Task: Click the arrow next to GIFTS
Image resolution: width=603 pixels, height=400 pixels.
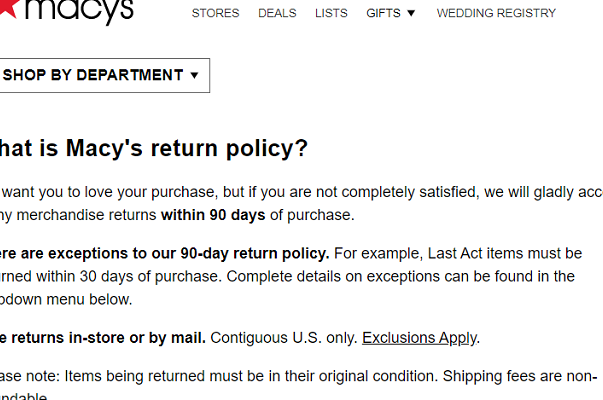Action: pos(410,13)
